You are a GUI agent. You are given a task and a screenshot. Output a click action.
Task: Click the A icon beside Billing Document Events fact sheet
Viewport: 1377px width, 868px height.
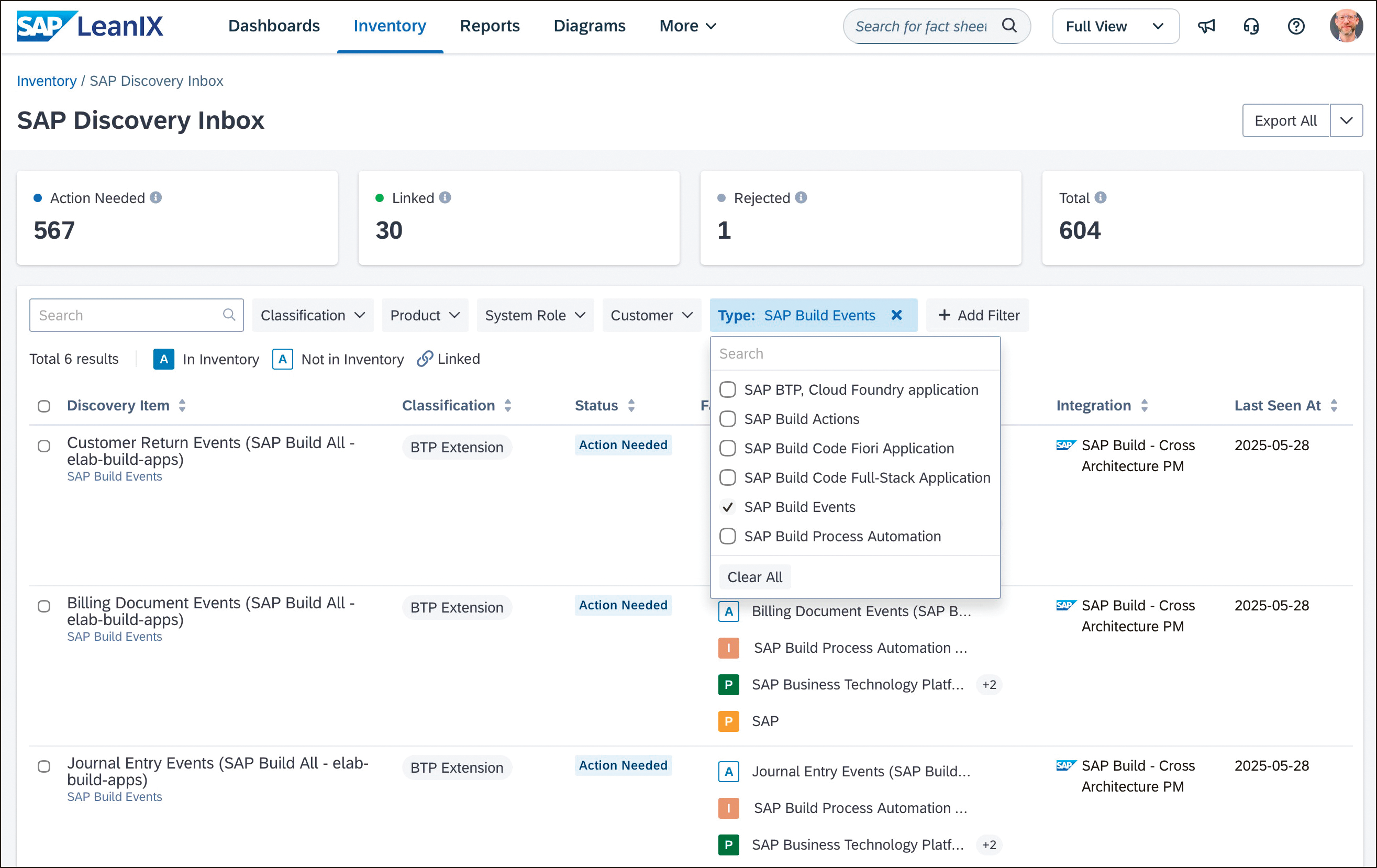tap(728, 611)
